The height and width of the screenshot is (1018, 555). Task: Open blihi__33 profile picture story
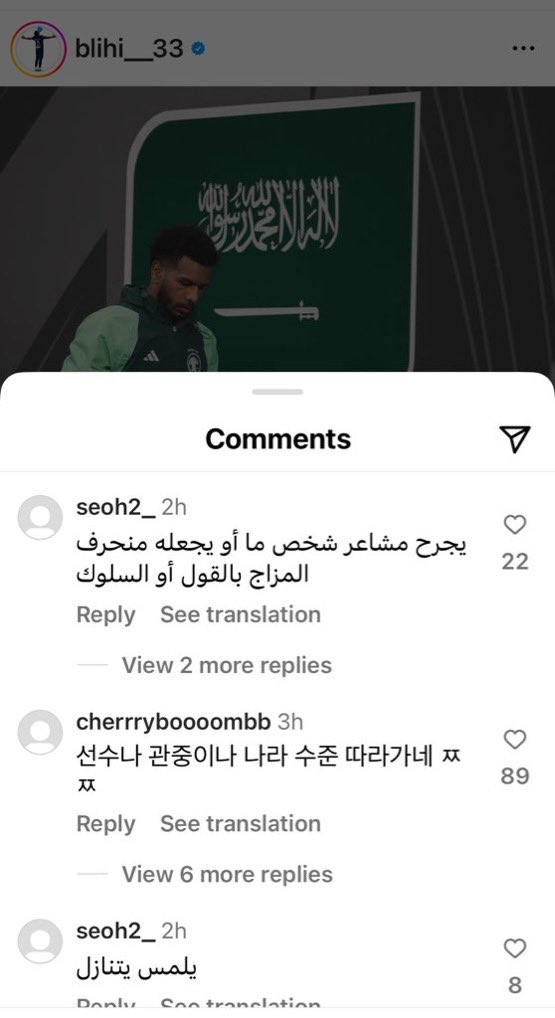pos(38,49)
